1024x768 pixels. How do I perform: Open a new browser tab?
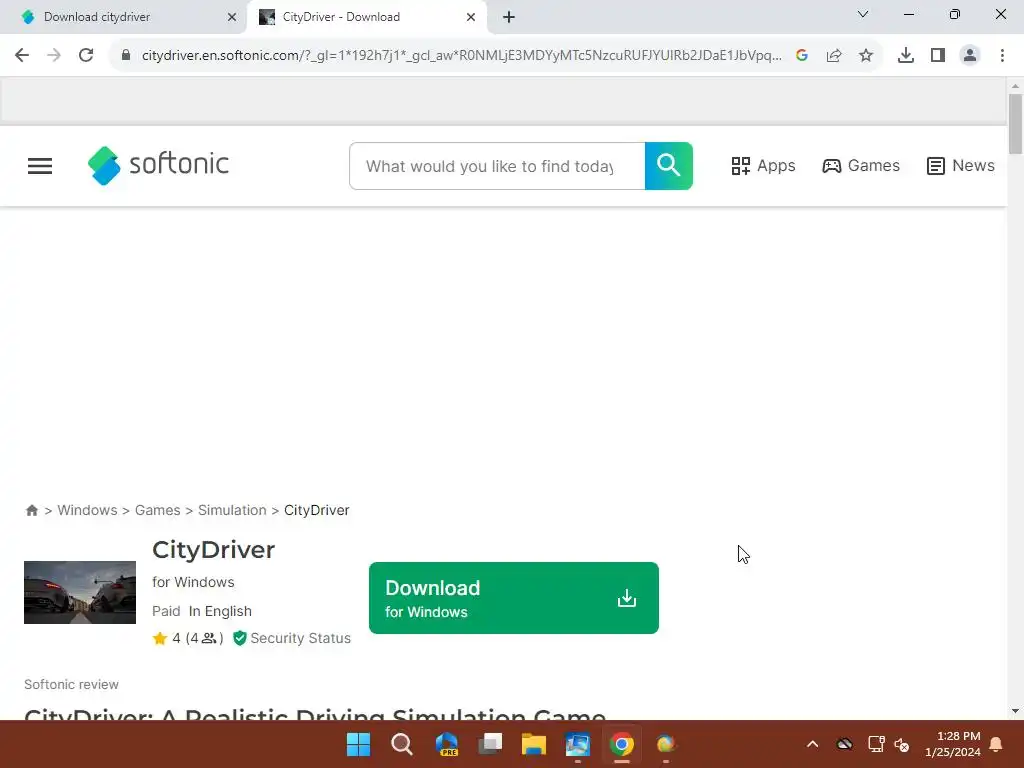click(509, 17)
